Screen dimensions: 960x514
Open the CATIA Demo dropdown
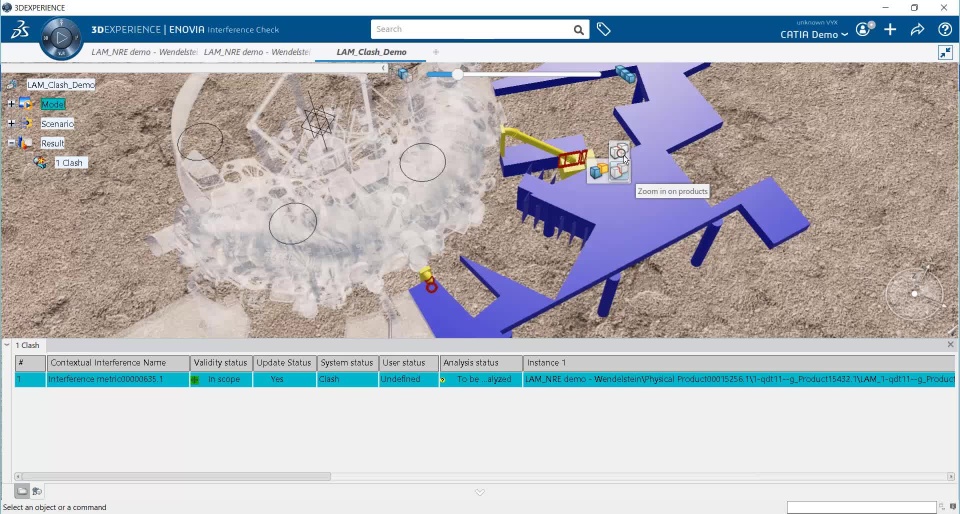point(814,34)
